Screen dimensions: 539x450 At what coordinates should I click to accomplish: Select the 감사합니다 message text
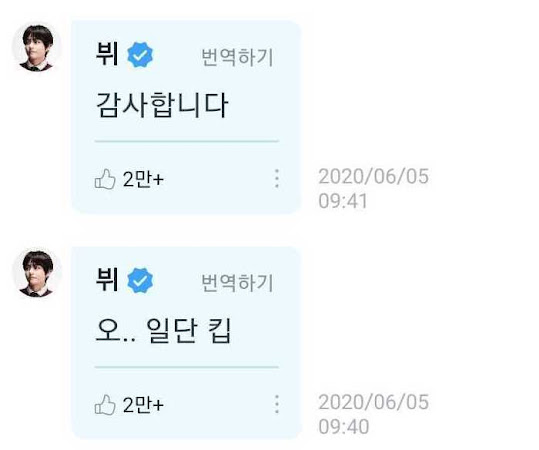tap(162, 105)
